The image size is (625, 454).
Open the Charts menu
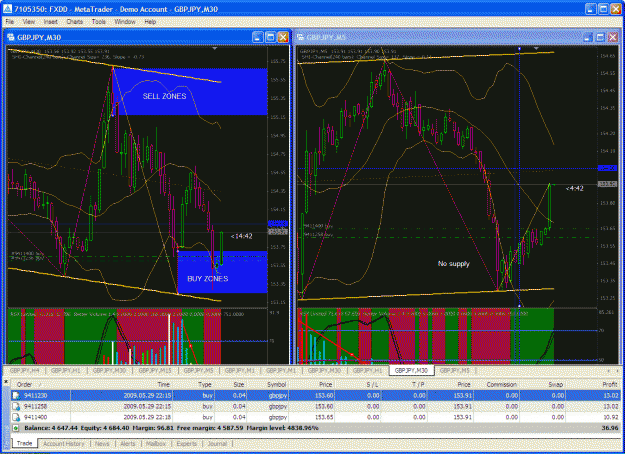[x=75, y=22]
